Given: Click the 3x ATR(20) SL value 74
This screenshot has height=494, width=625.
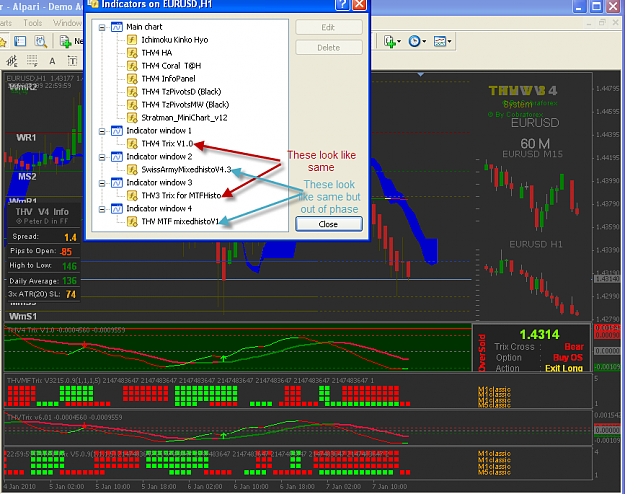Looking at the screenshot, I should [x=71, y=294].
